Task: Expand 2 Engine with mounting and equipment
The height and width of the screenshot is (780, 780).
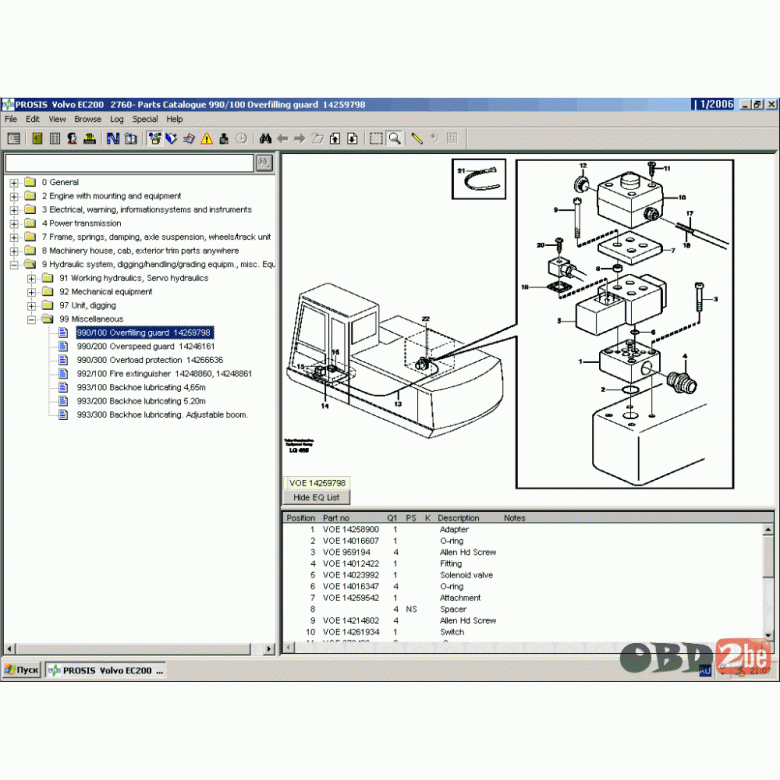Action: pos(14,196)
